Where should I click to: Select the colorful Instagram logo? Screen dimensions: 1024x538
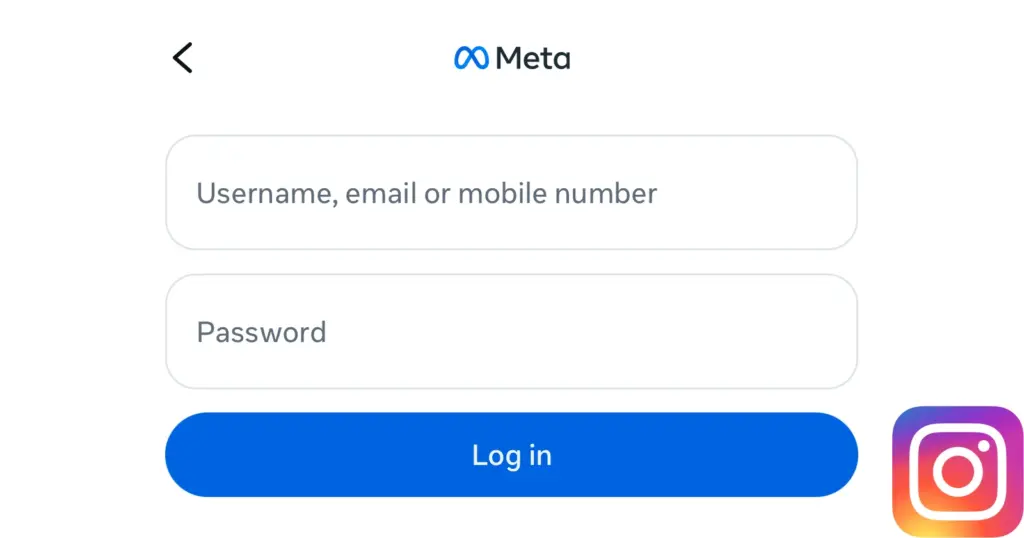(x=957, y=471)
